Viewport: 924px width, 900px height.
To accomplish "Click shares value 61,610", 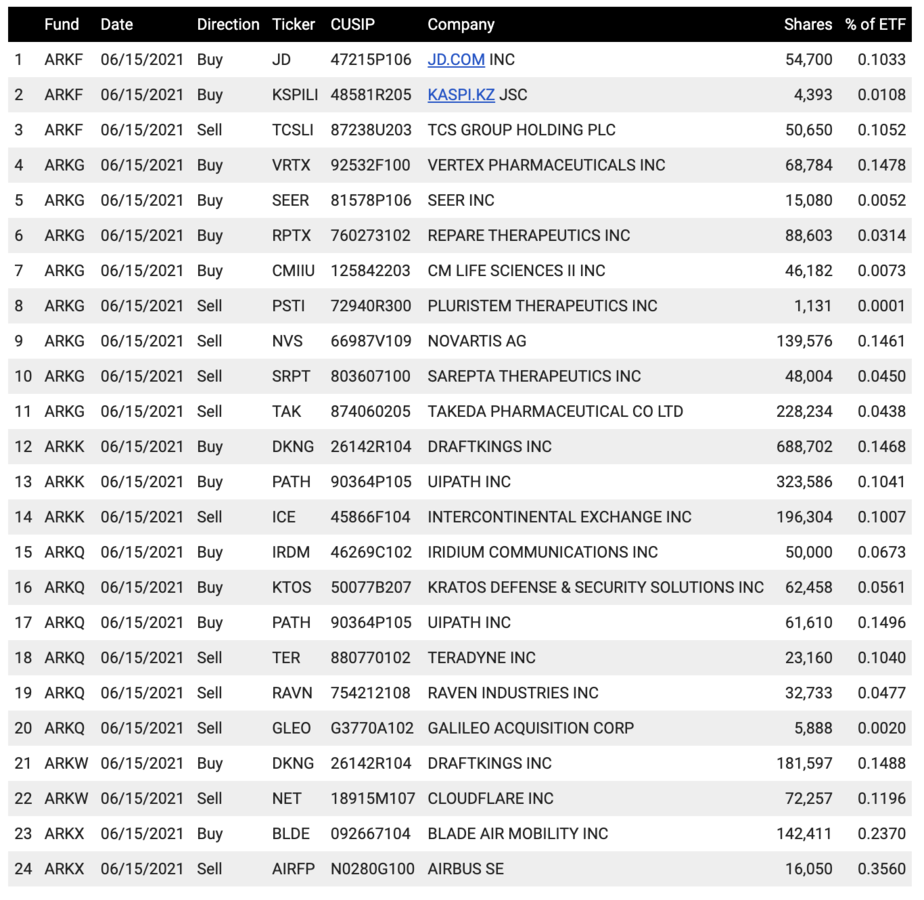I will coord(808,622).
